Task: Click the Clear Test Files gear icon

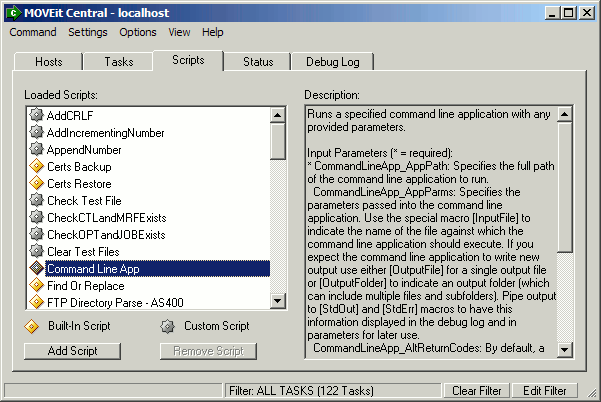Action: pos(36,251)
